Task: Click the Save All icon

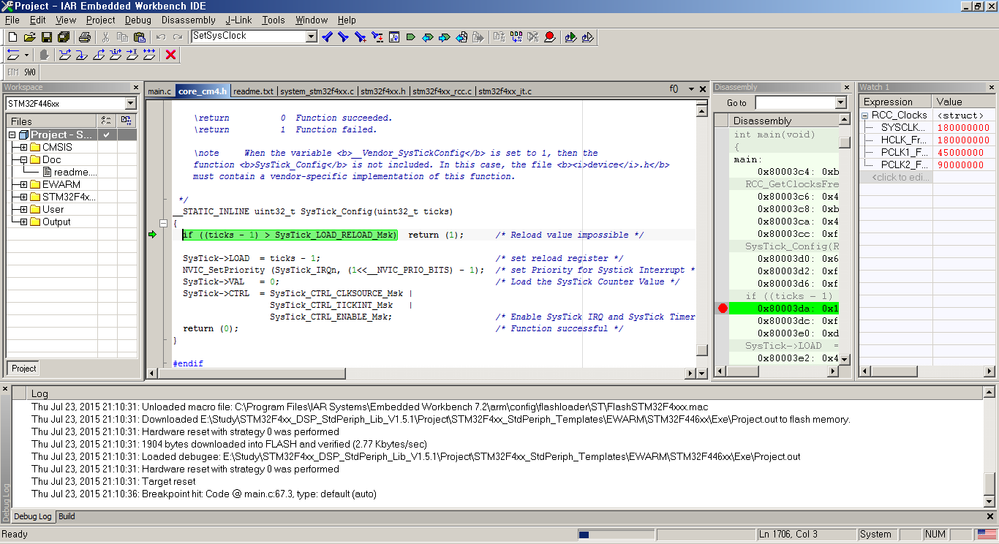Action: click(63, 38)
